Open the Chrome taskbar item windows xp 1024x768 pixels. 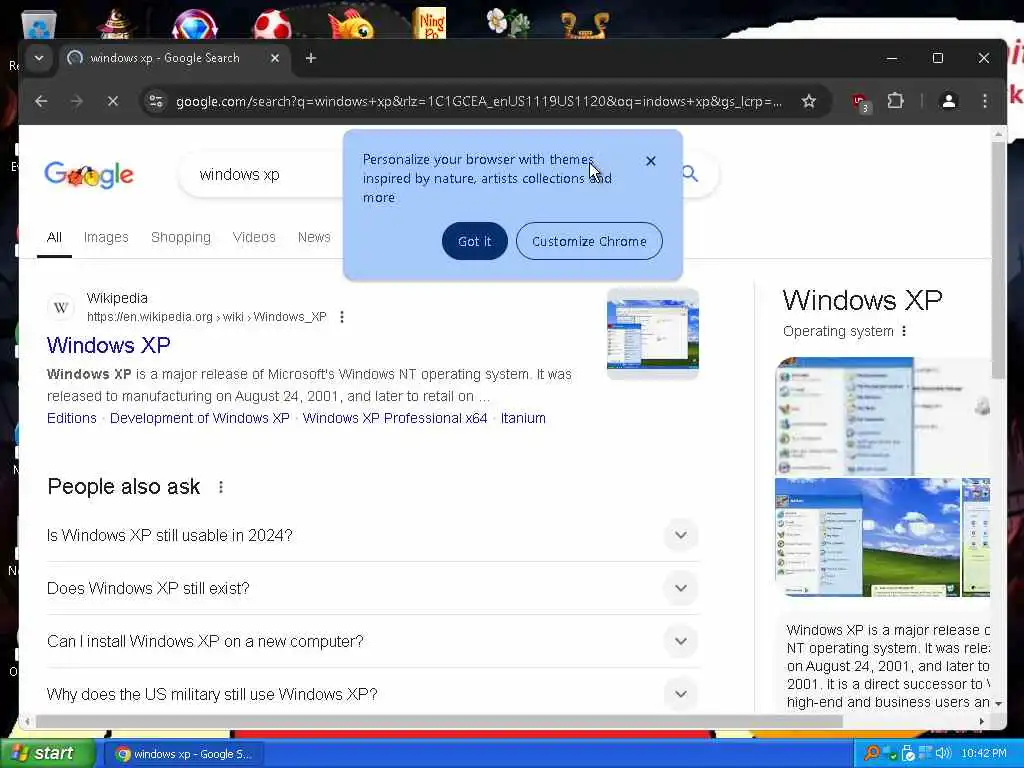point(184,754)
